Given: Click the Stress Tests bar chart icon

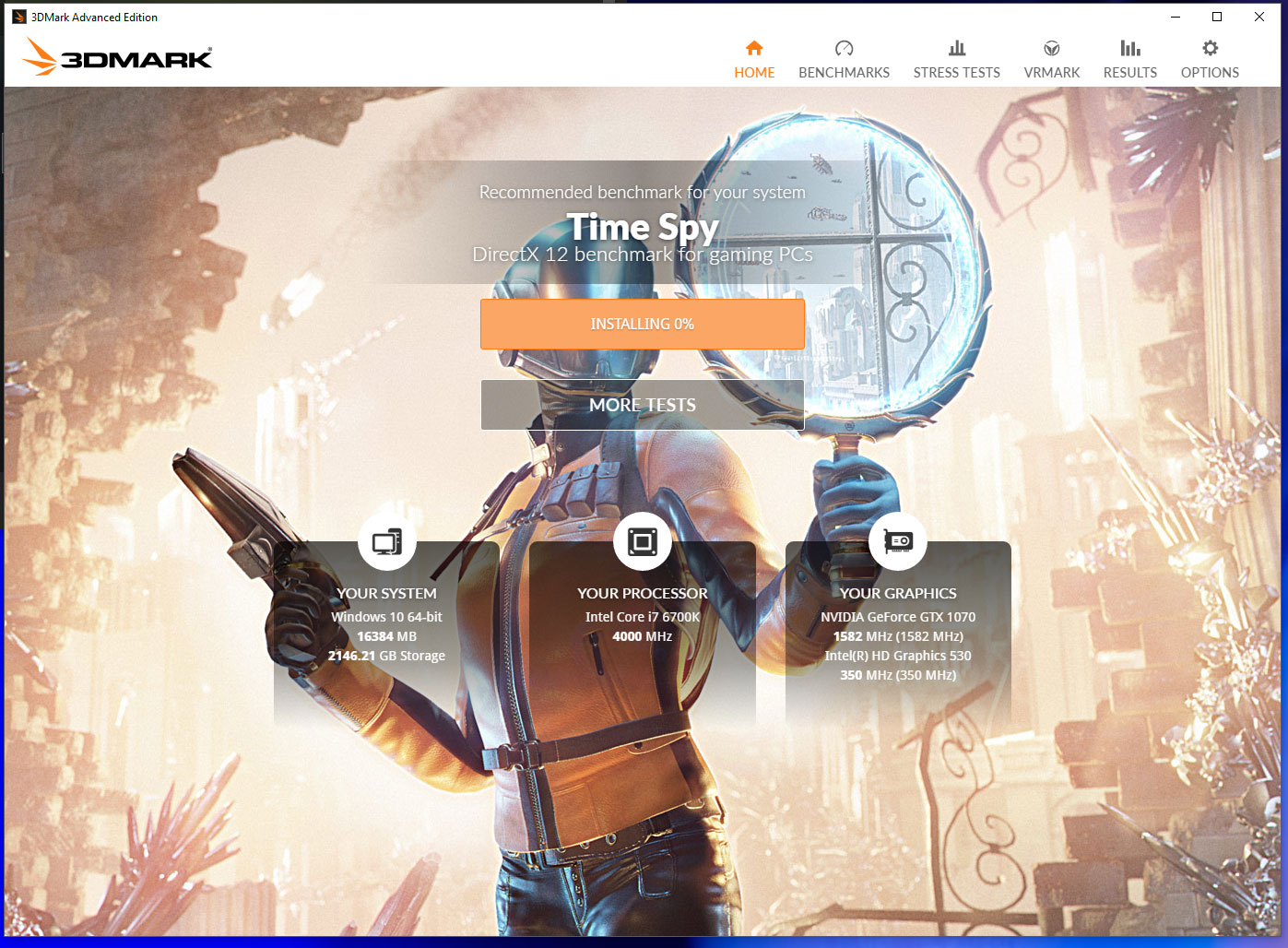Looking at the screenshot, I should pos(957,48).
